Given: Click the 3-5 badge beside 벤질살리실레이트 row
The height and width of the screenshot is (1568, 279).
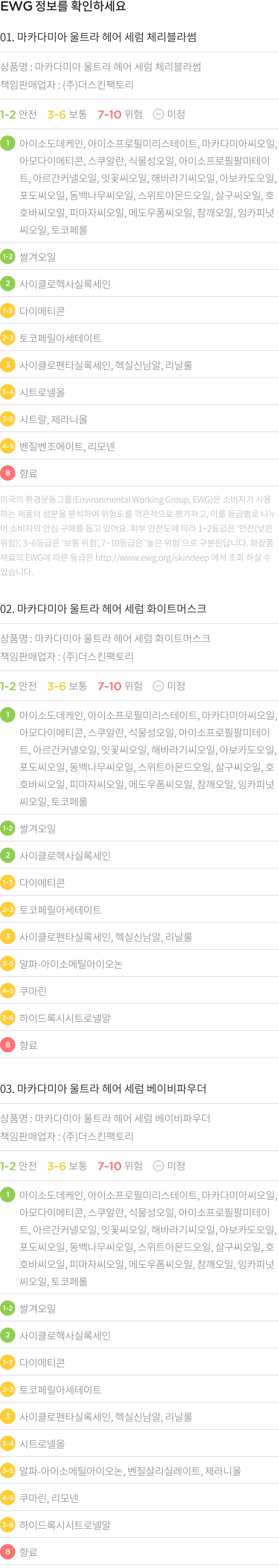Looking at the screenshot, I should point(7,1471).
